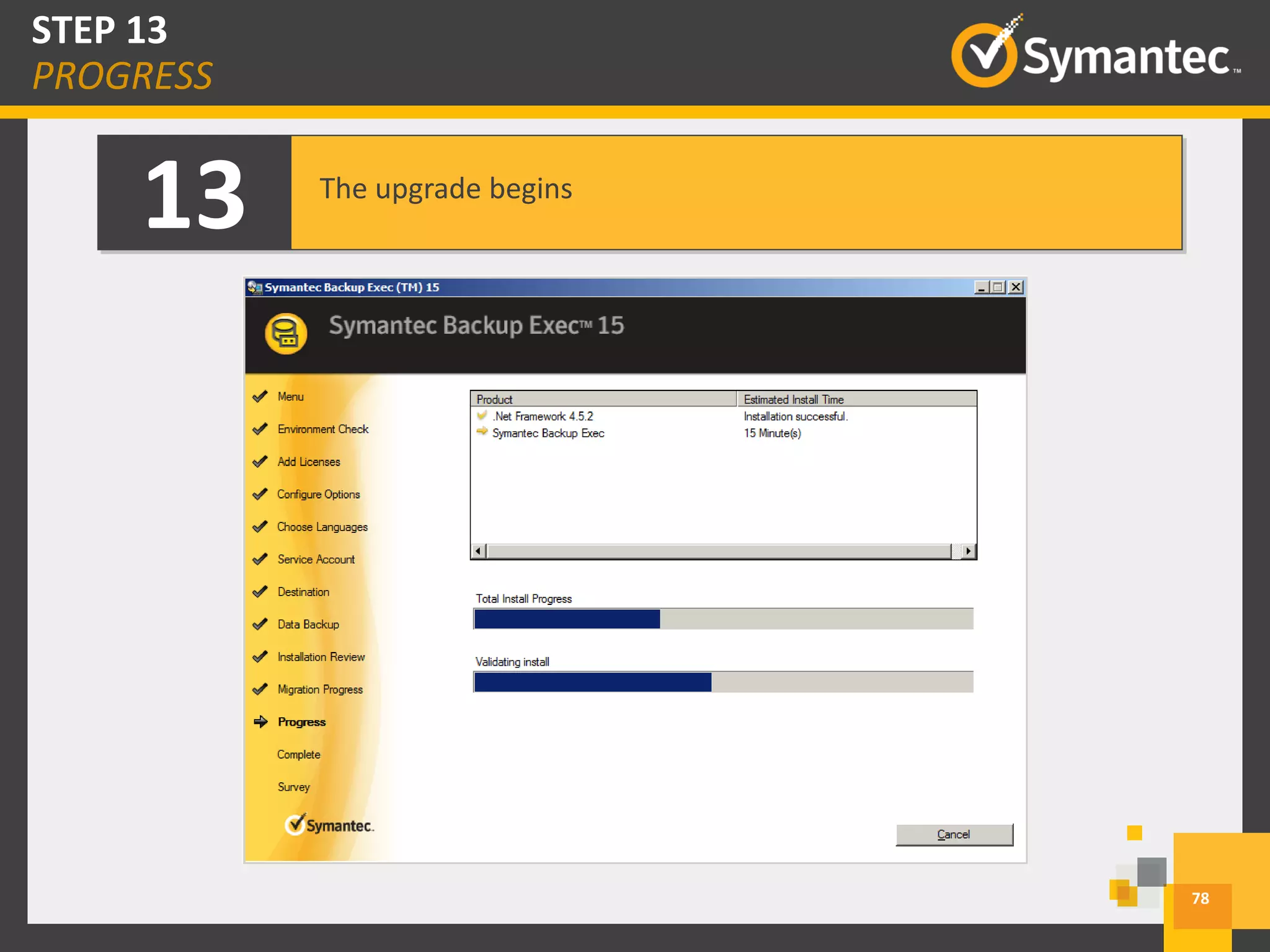The height and width of the screenshot is (952, 1270).
Task: Click the checkmark icon beside Installation Review
Action: pyautogui.click(x=260, y=657)
